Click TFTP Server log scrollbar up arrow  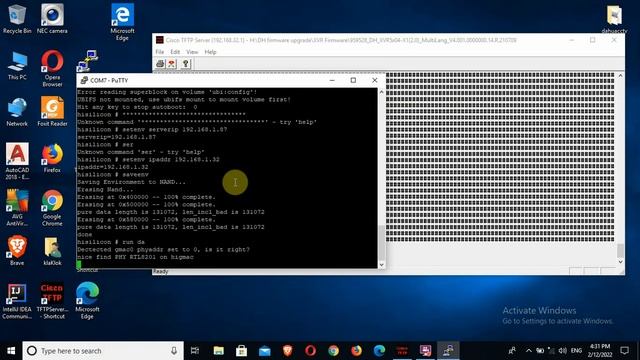click(x=620, y=76)
